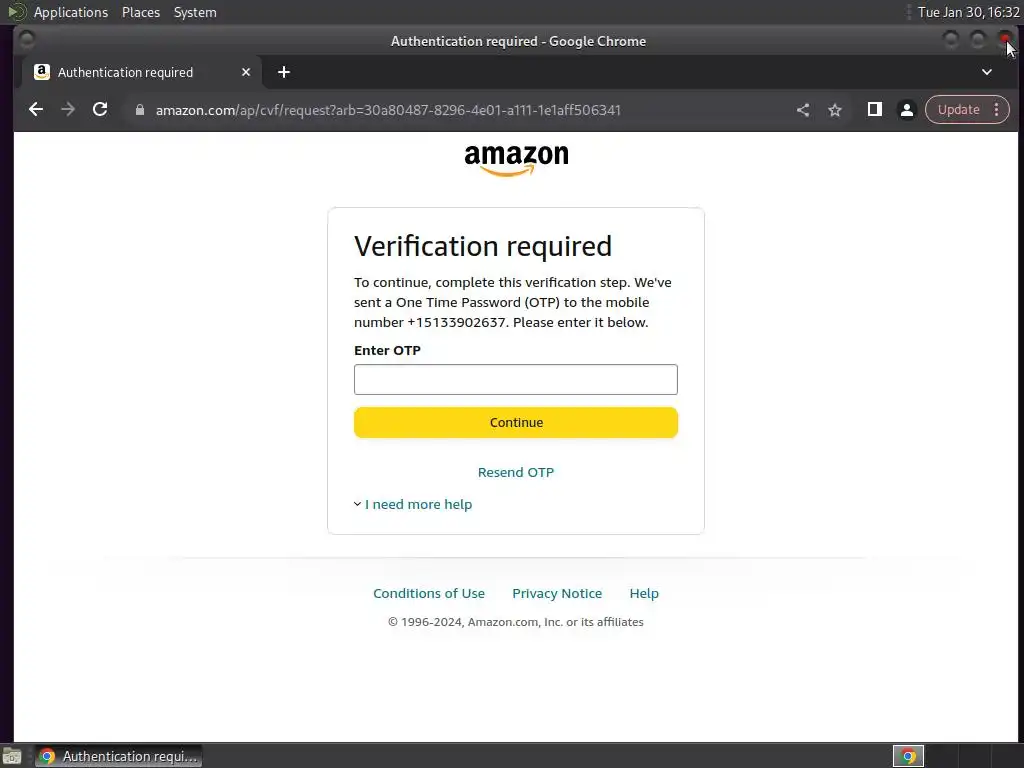
Task: Reload the Amazon verification page
Action: (x=100, y=110)
